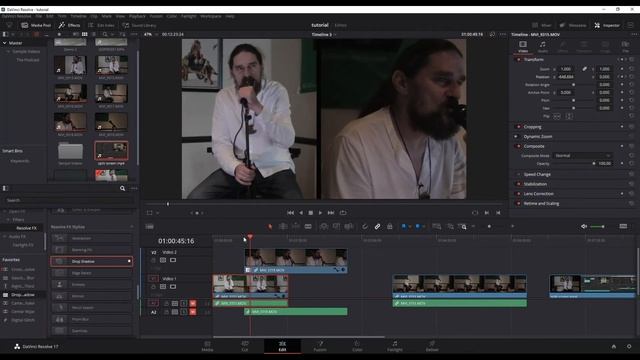Toggle the Composite section enable switch

[519, 146]
